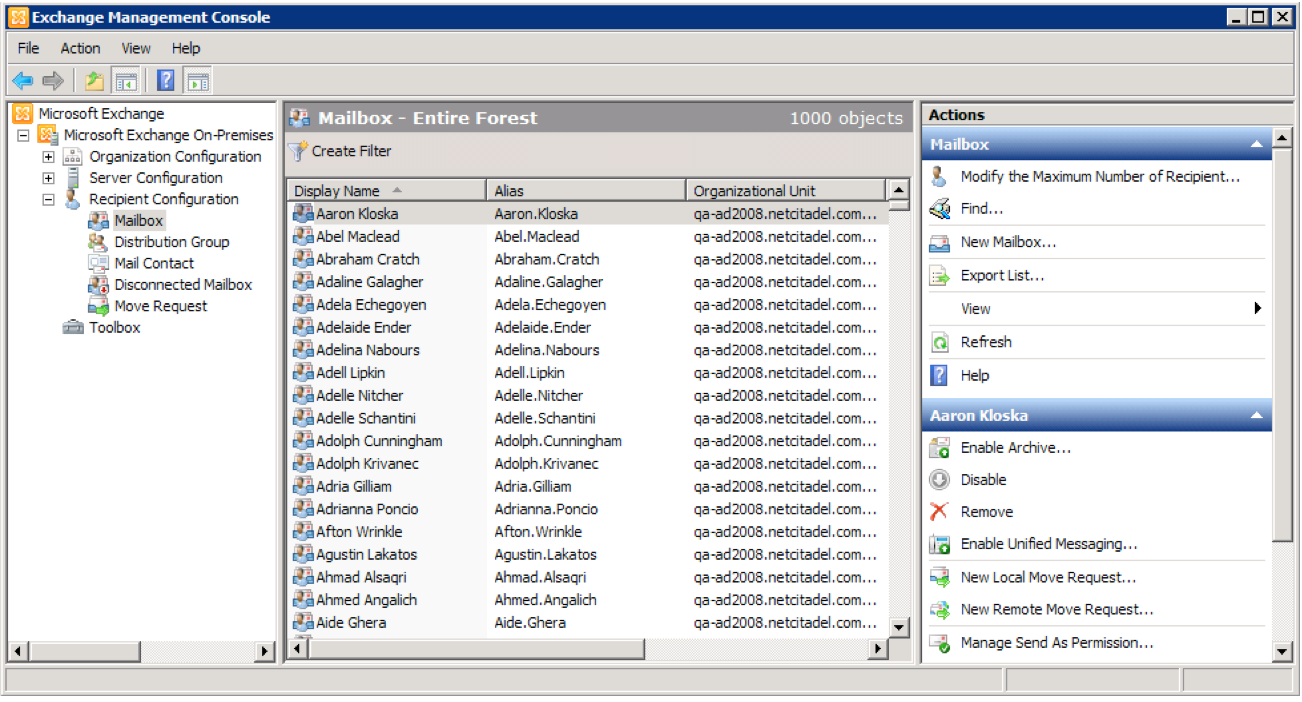Click the Help question mark toolbar icon
Viewport: 1302px width, 702px height.
point(166,81)
